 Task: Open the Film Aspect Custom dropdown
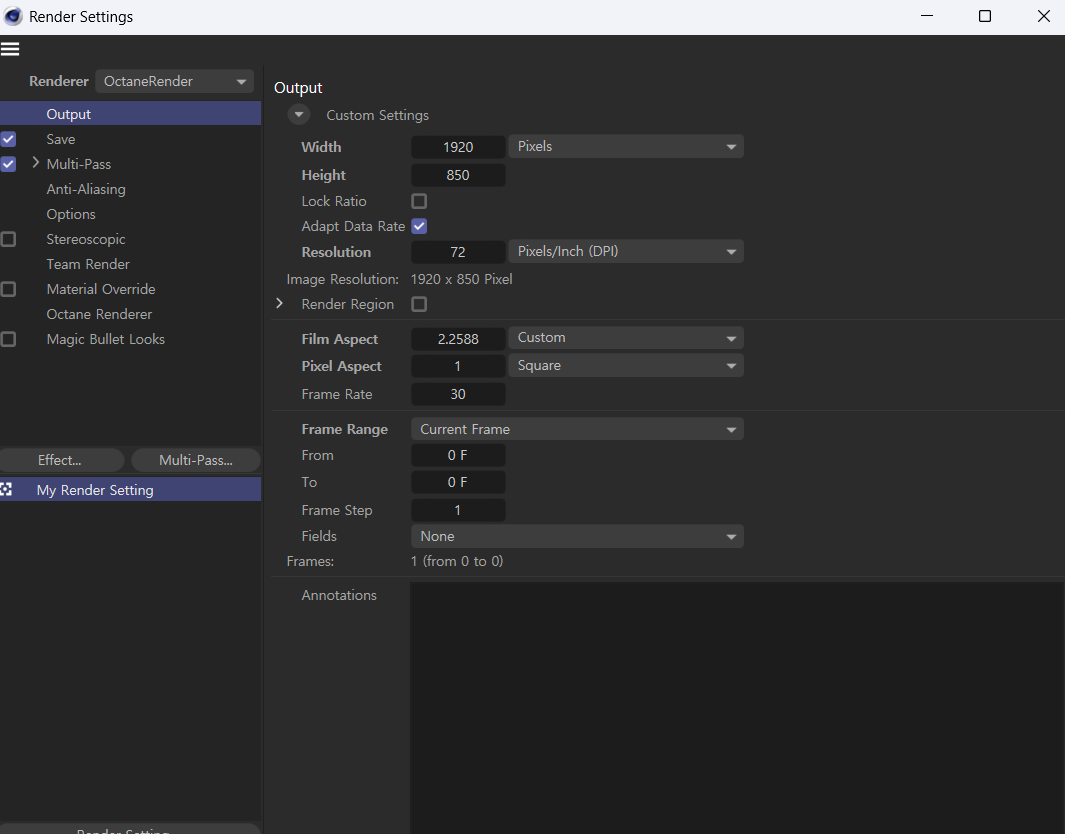[626, 338]
